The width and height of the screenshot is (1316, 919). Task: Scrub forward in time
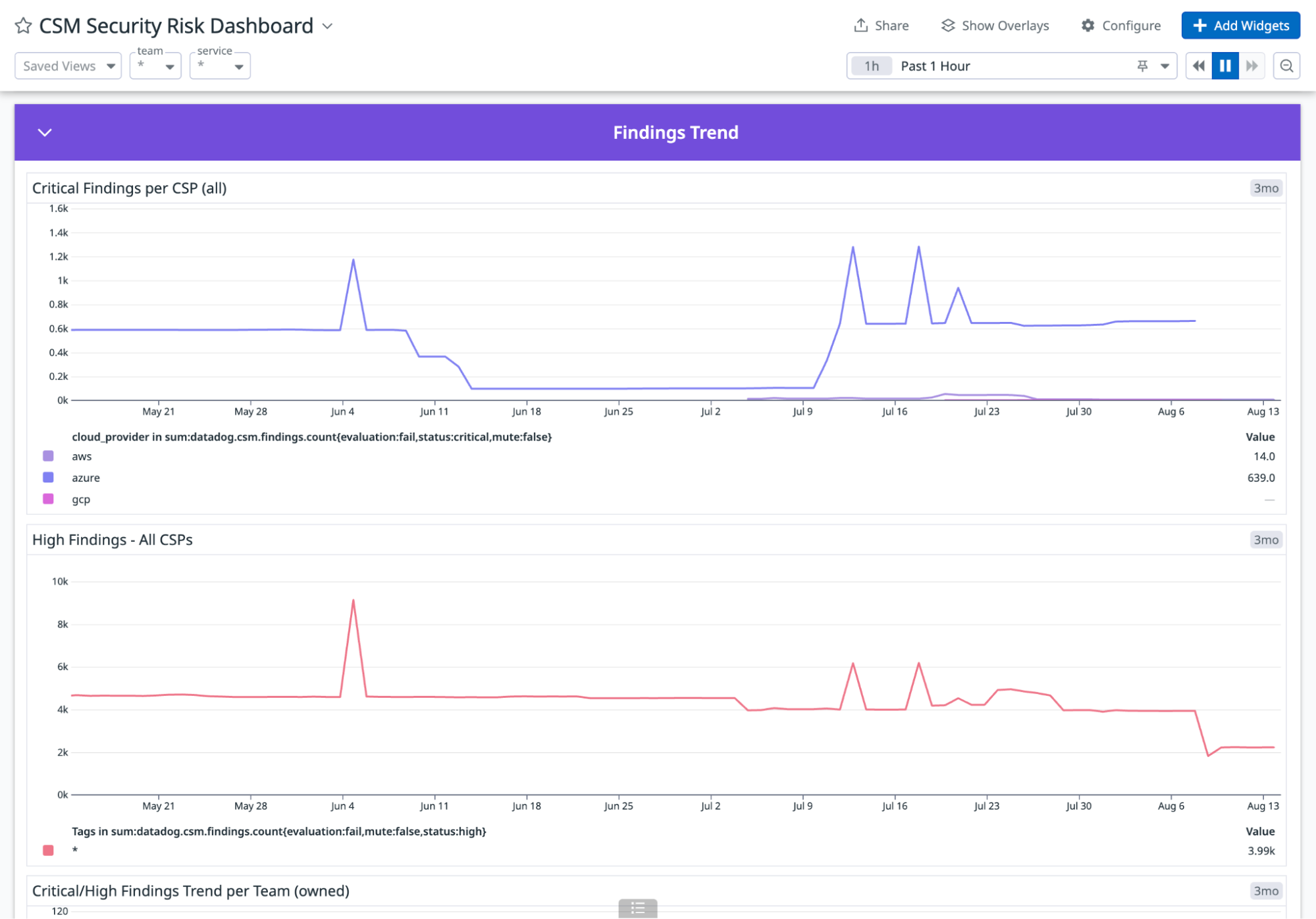click(x=1252, y=66)
